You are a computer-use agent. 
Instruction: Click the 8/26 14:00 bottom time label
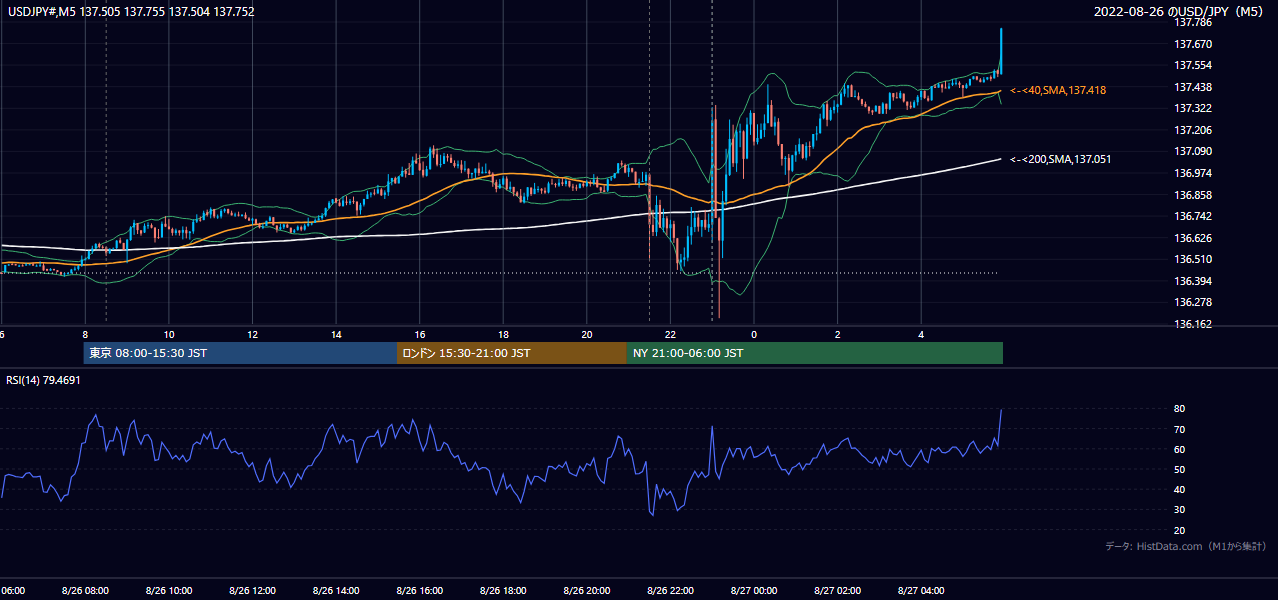336,591
